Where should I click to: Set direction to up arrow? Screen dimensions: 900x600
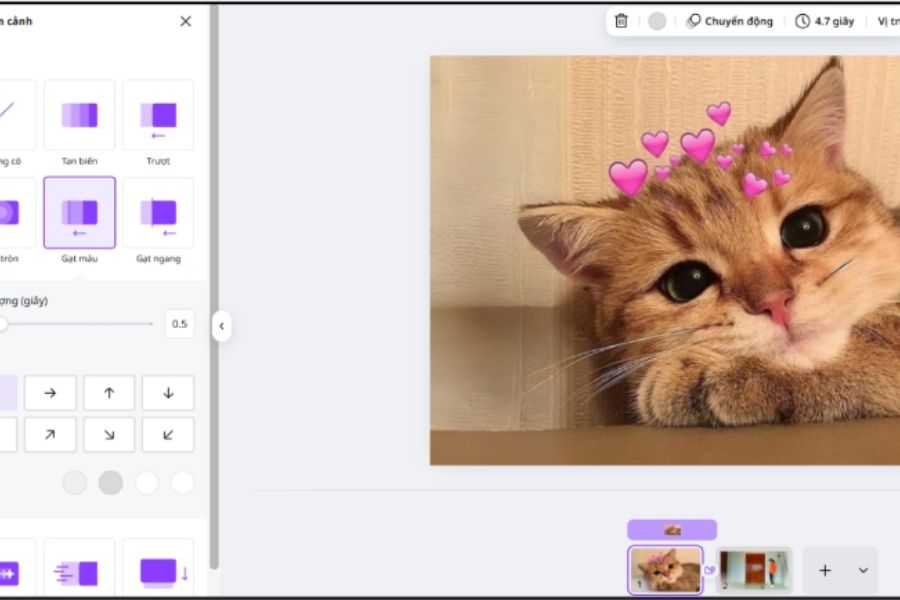[109, 393]
